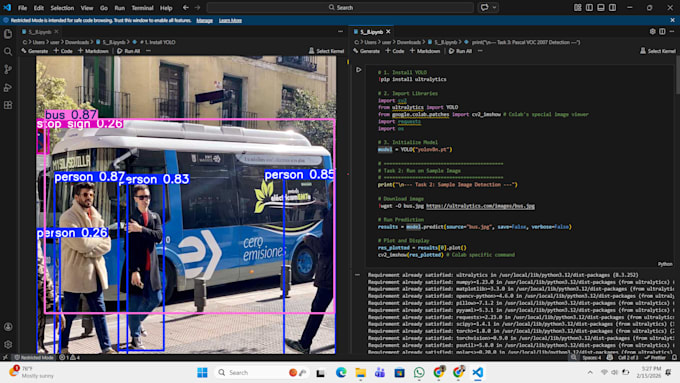
Task: Open the Terminal menu
Action: pyautogui.click(x=142, y=8)
